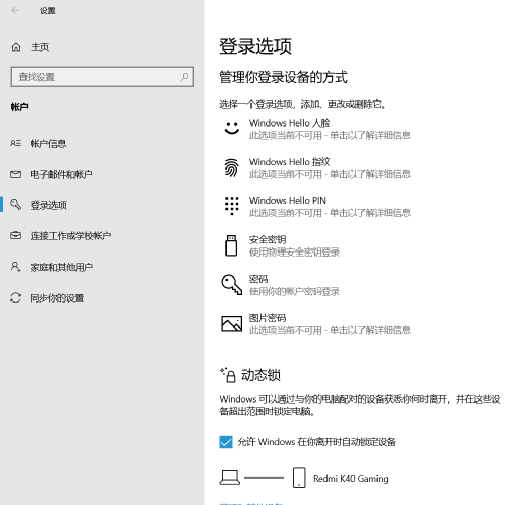Screen dimensions: 522x505
Task: Open 电子邮件和帐户 page
Action: click(x=61, y=174)
